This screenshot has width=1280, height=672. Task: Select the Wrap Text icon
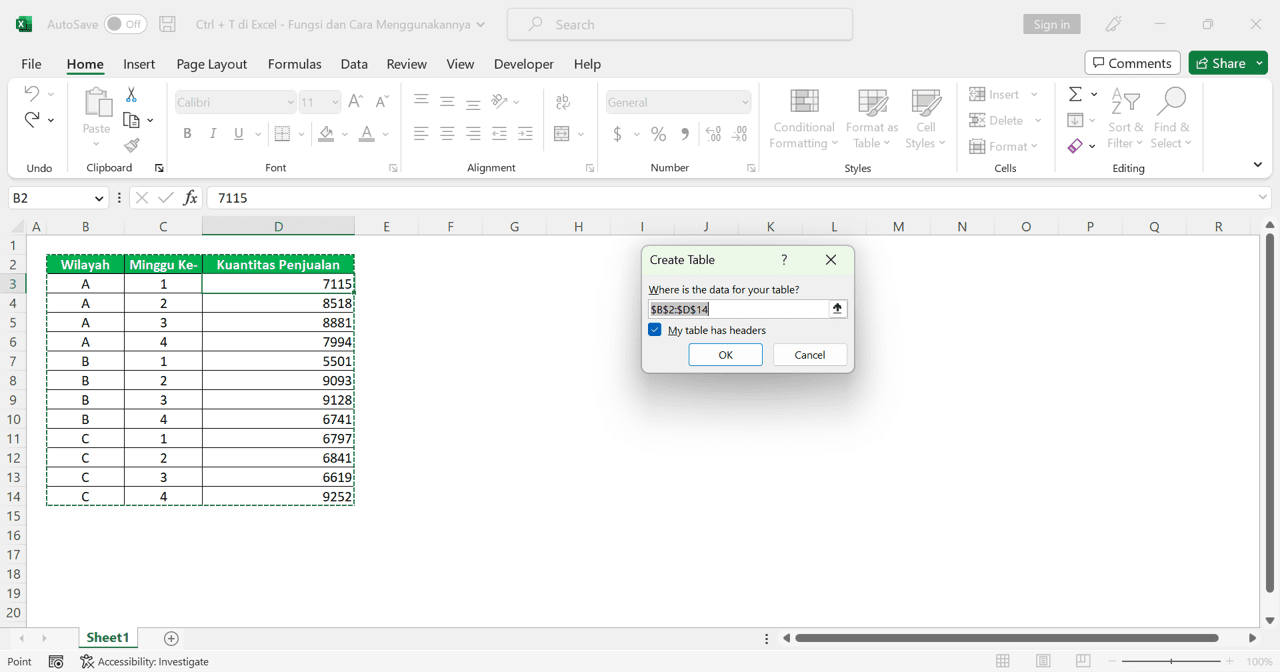(x=563, y=102)
